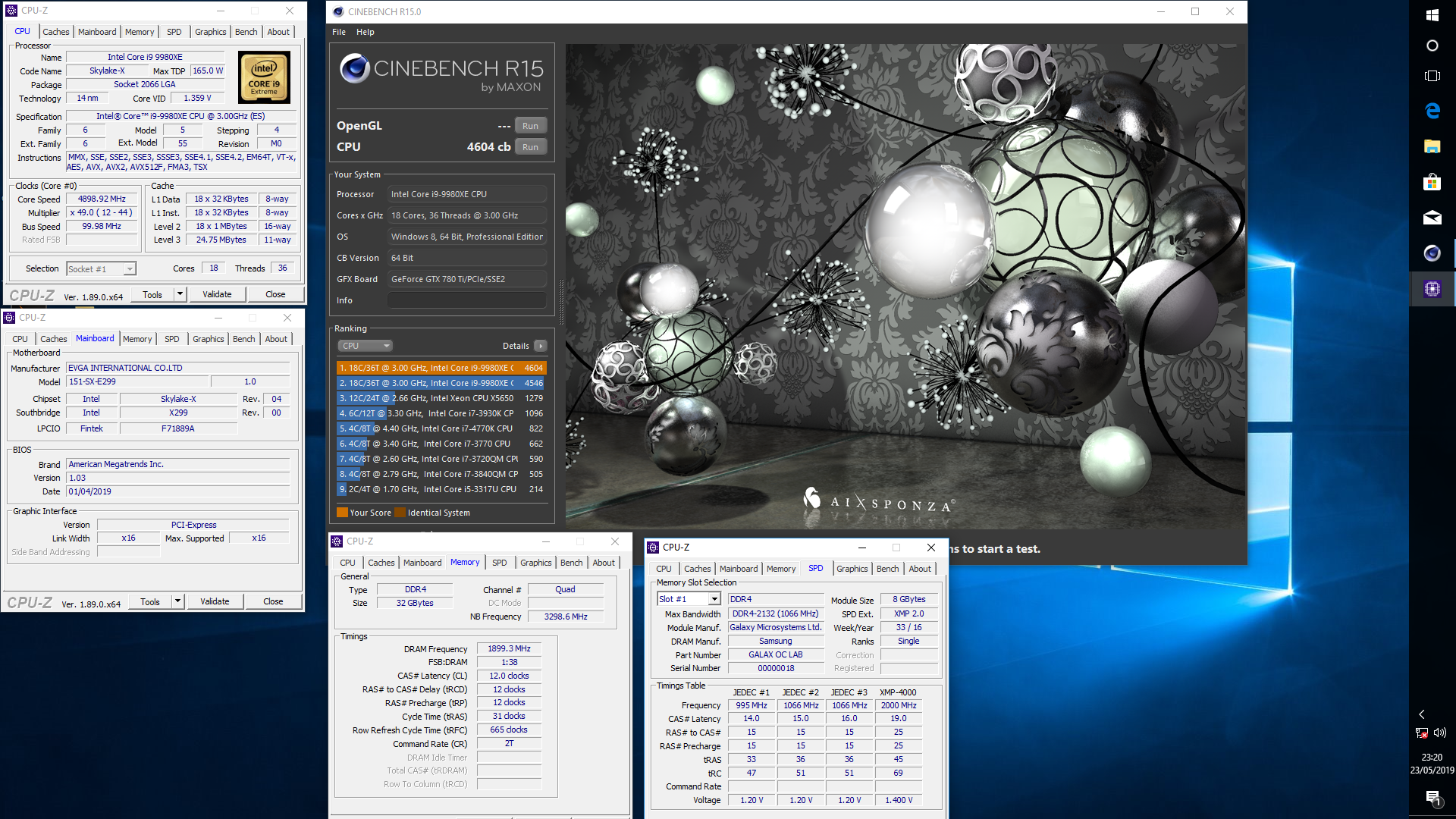Click the CPU-Z SPD window title icon

coord(653,548)
